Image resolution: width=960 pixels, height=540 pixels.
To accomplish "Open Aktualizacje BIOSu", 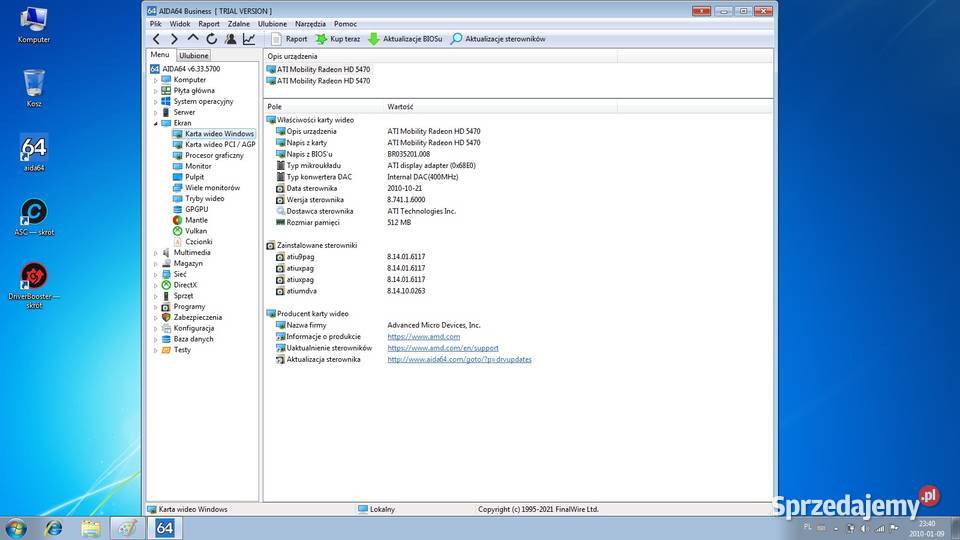I will tap(405, 39).
